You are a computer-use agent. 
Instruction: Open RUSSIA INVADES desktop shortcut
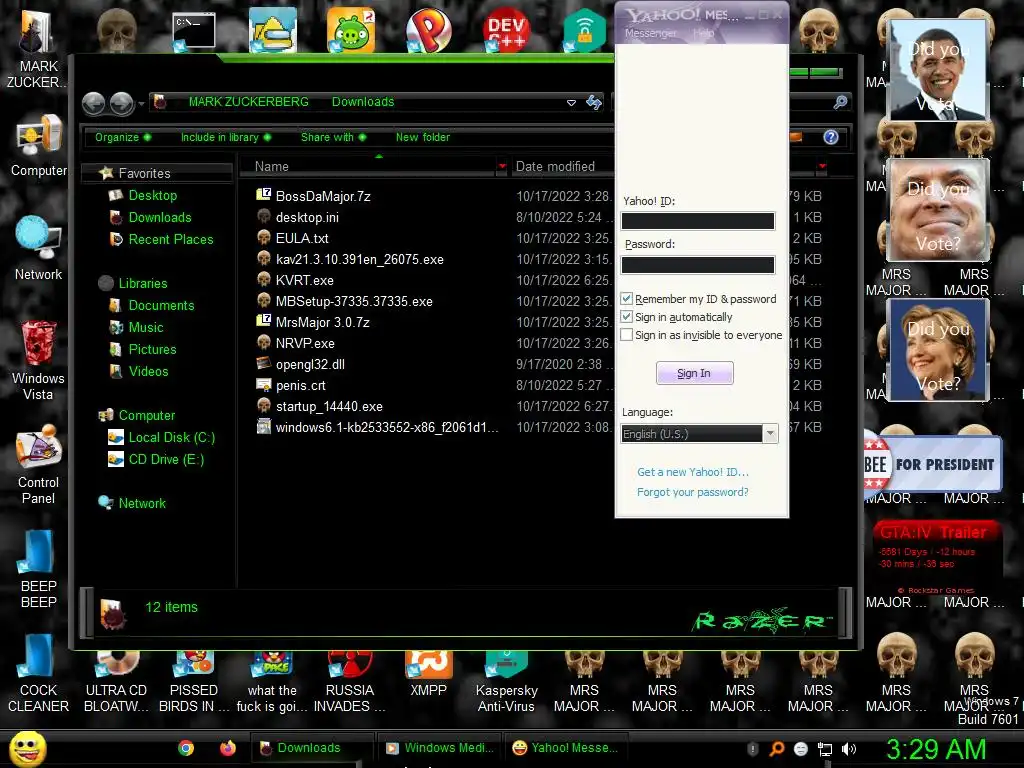(x=350, y=682)
